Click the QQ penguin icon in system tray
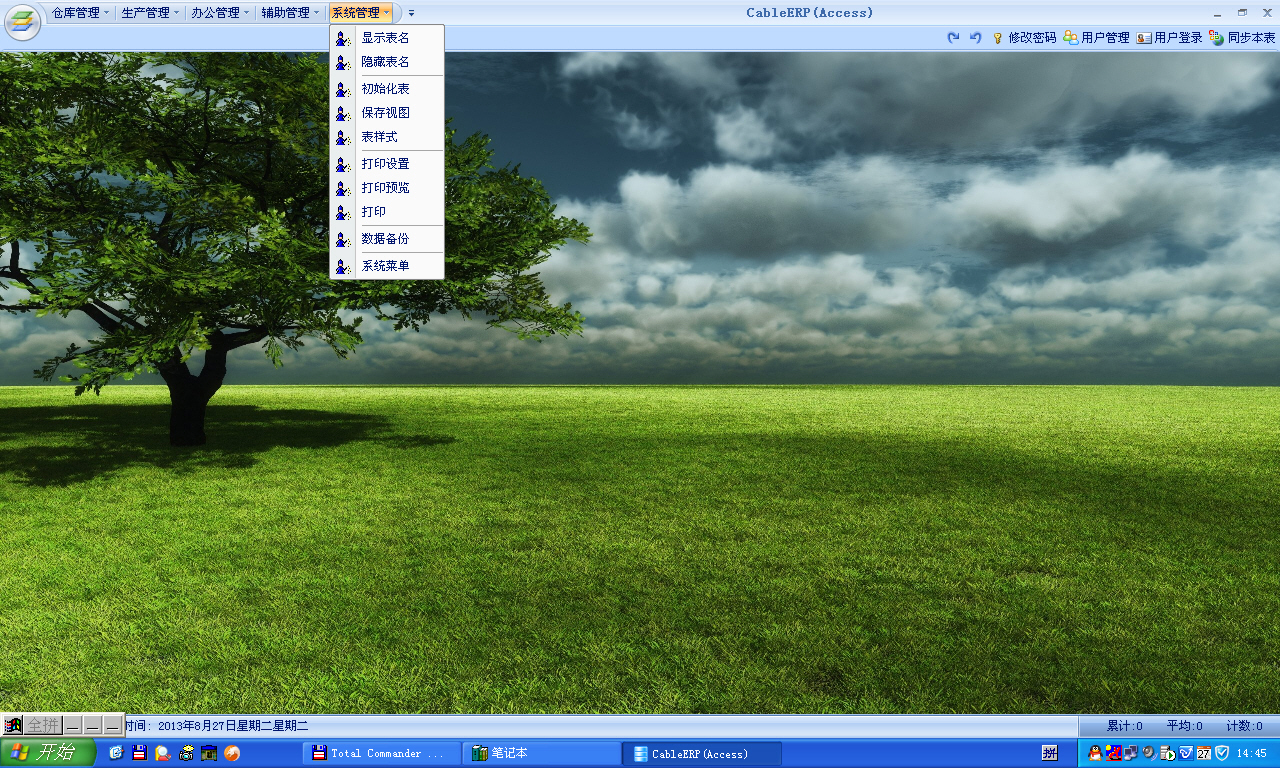 tap(1095, 753)
